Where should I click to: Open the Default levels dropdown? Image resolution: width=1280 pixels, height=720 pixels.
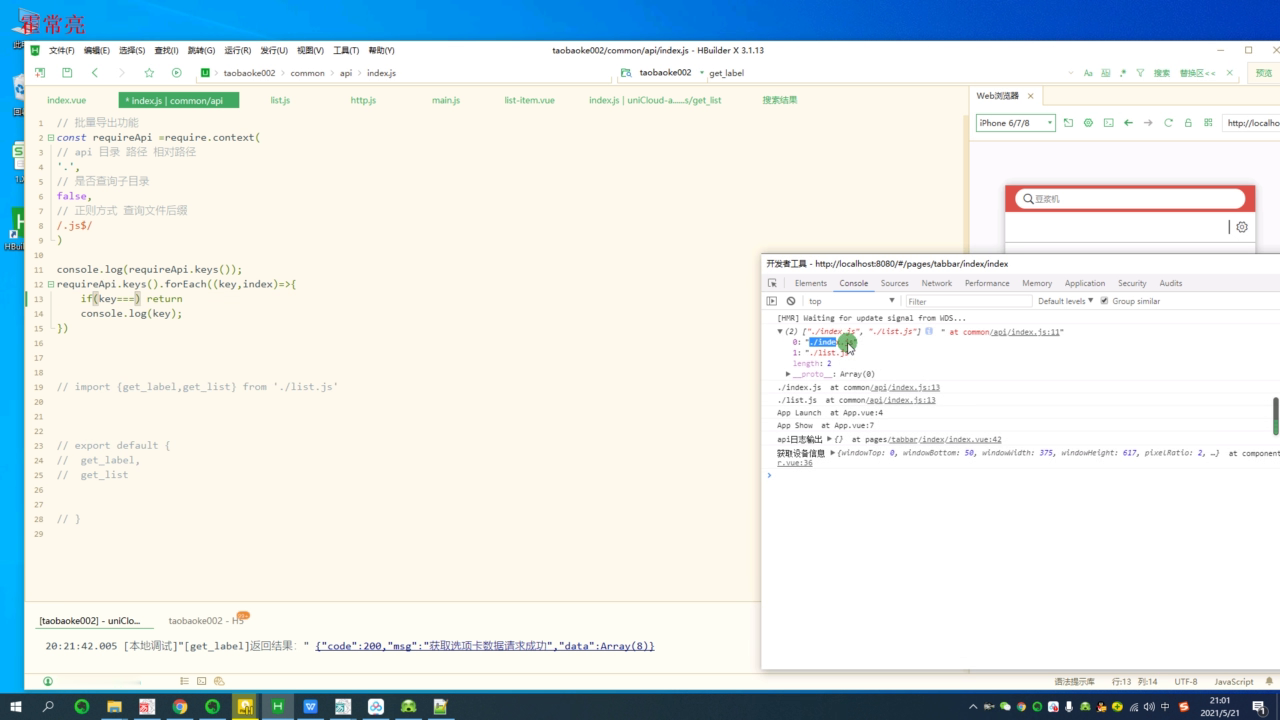coord(1066,301)
